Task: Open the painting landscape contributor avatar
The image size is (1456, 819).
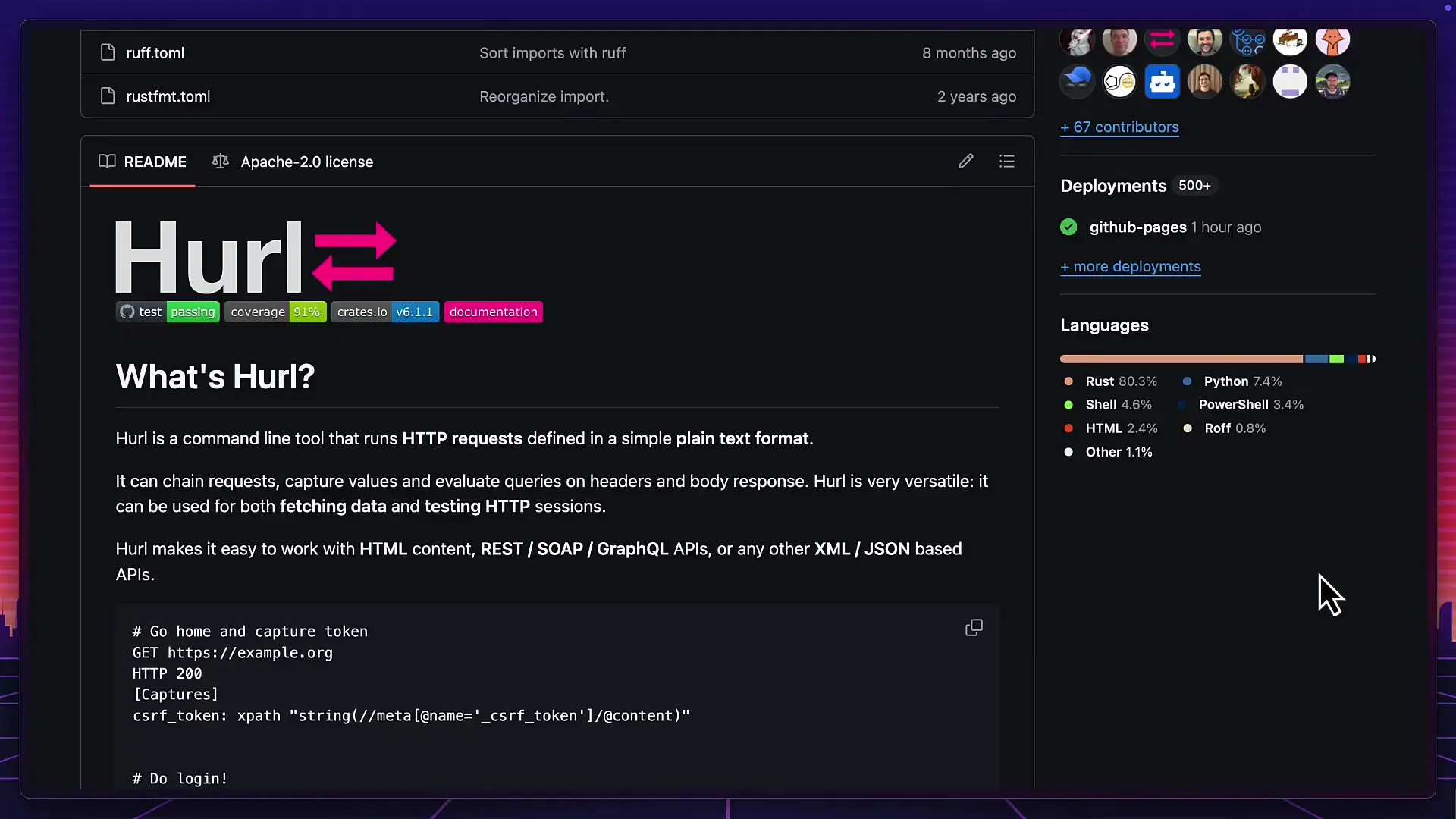Action: tap(1247, 82)
